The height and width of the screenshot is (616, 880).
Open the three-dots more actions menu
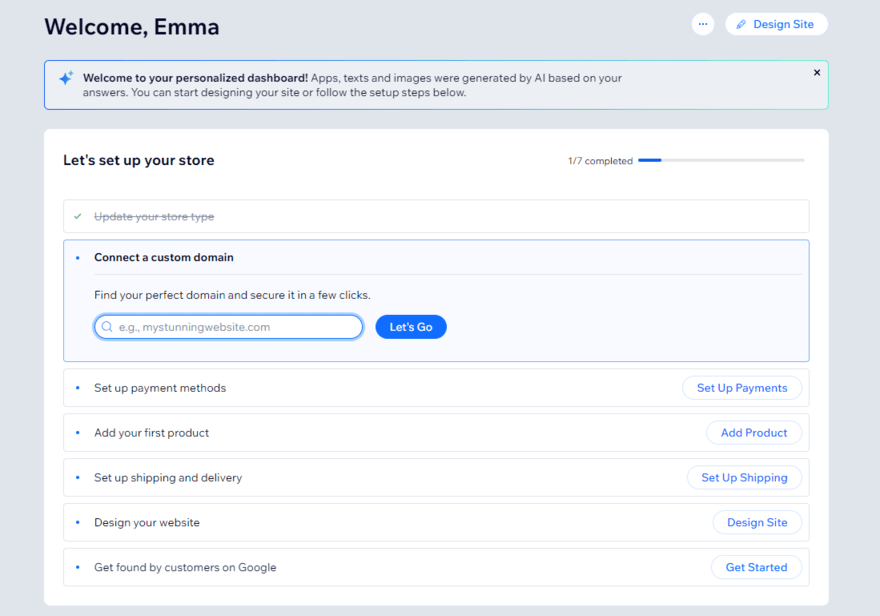(703, 24)
